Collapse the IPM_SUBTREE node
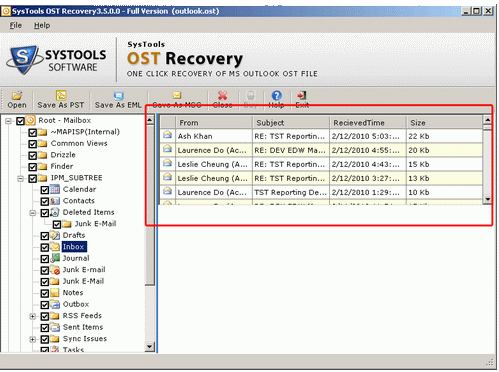 (20, 179)
